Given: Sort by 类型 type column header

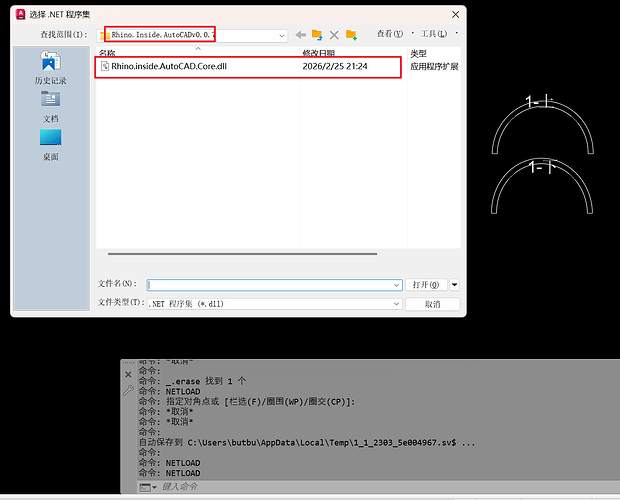Looking at the screenshot, I should point(418,53).
